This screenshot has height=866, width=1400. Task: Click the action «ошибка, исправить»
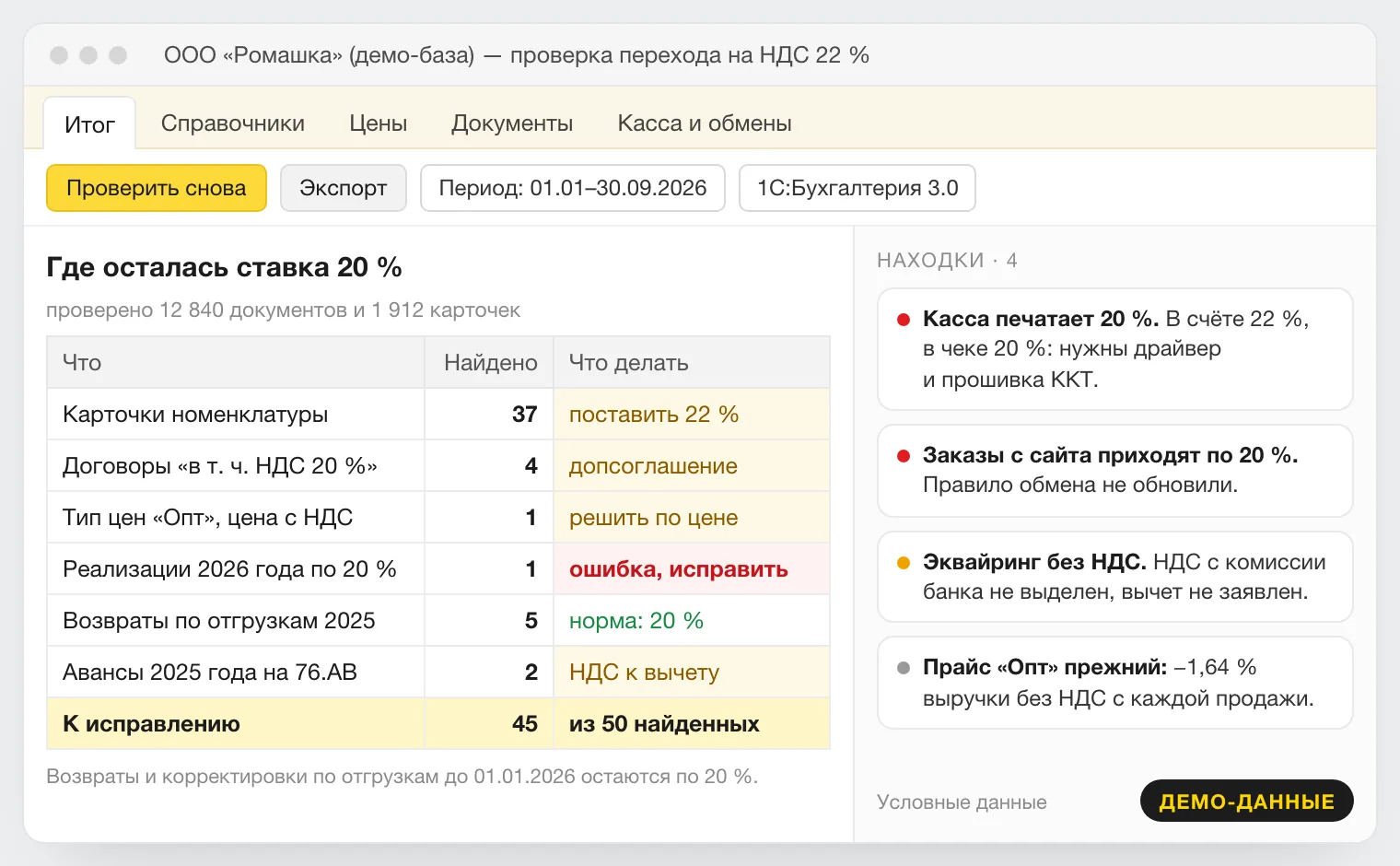click(679, 569)
